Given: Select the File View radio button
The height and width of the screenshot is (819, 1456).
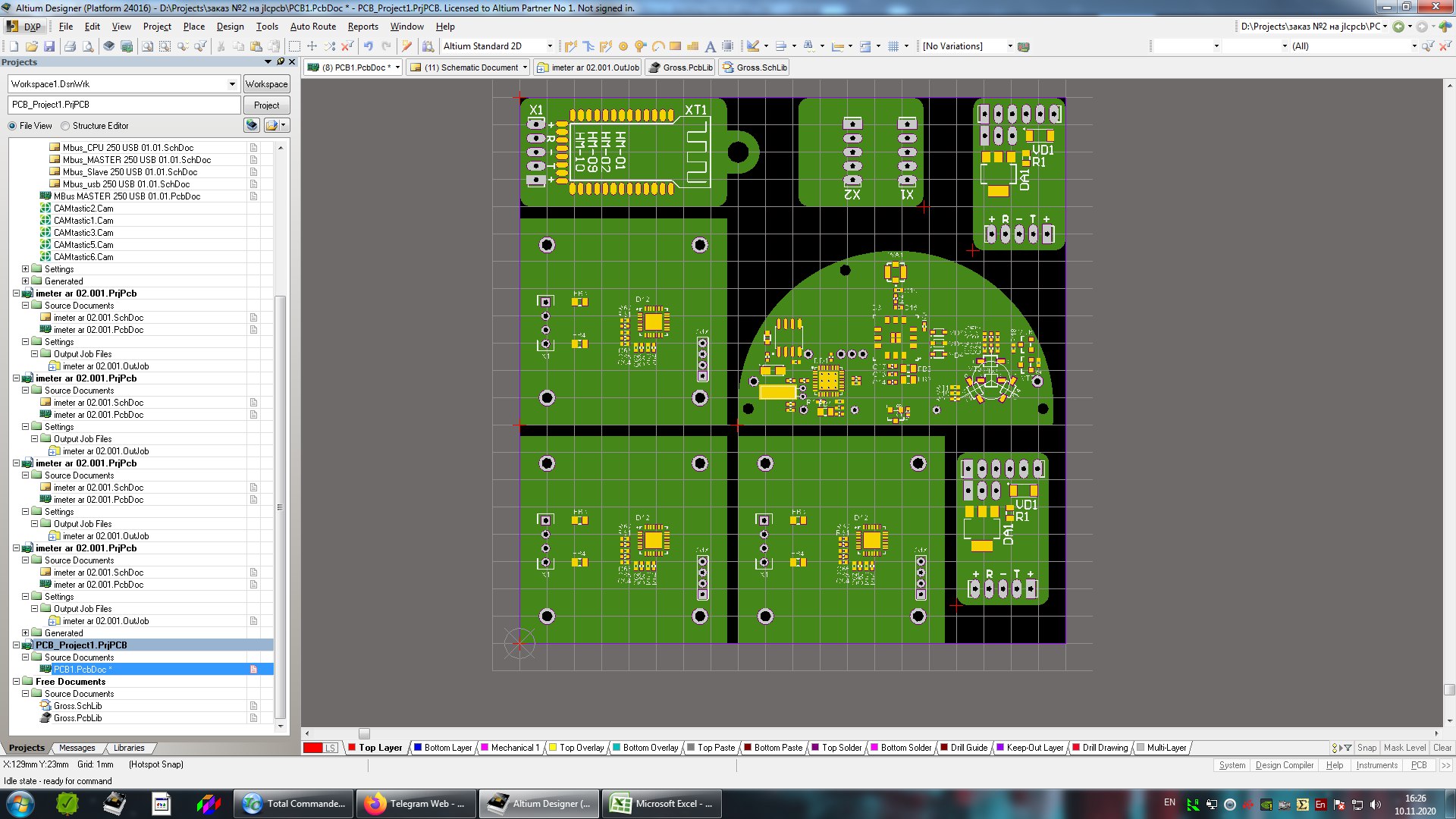Looking at the screenshot, I should pos(12,126).
